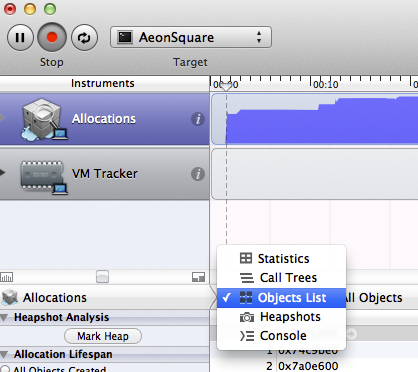
Task: Choose Console from the popup menu
Action: pyautogui.click(x=281, y=336)
